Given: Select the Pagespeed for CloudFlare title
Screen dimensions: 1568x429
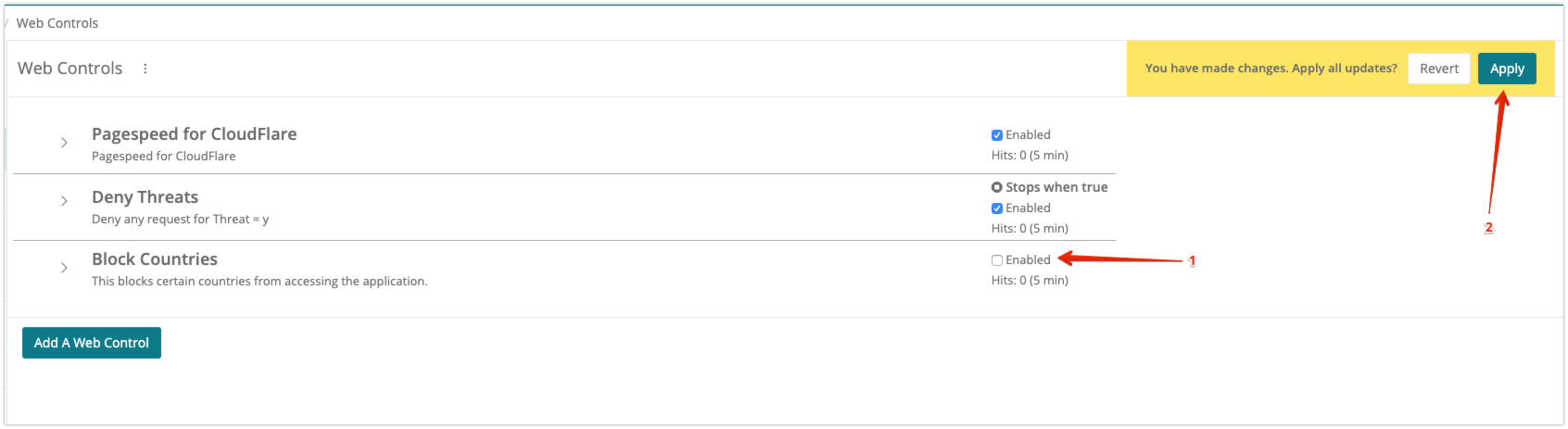Looking at the screenshot, I should click(x=194, y=134).
